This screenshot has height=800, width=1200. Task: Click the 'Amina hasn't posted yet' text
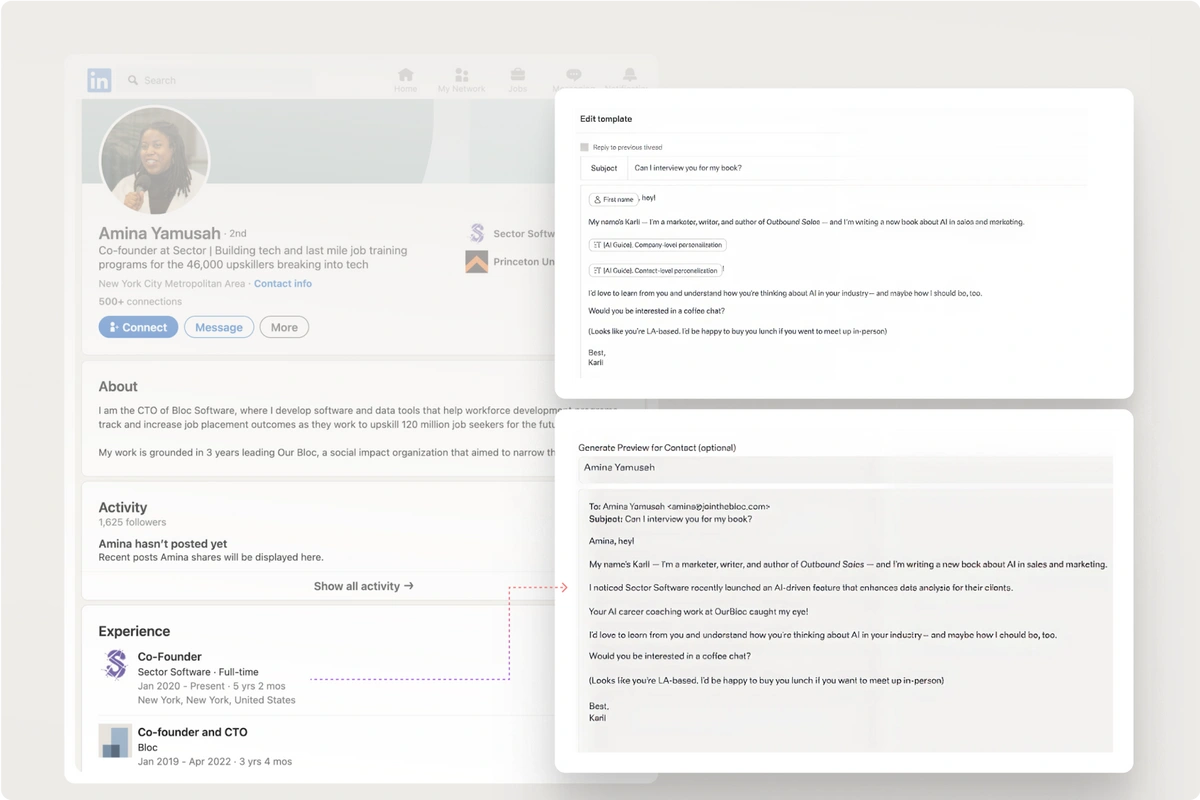click(162, 544)
